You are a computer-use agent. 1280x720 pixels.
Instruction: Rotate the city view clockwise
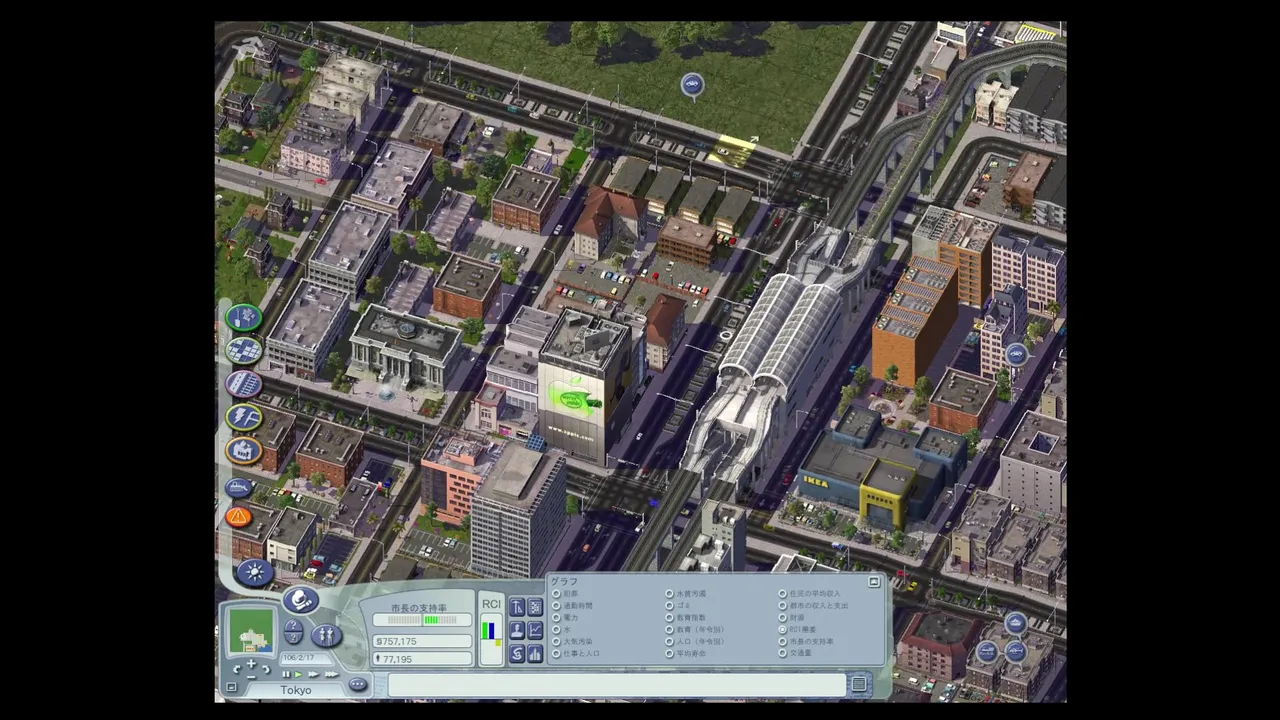coord(266,670)
